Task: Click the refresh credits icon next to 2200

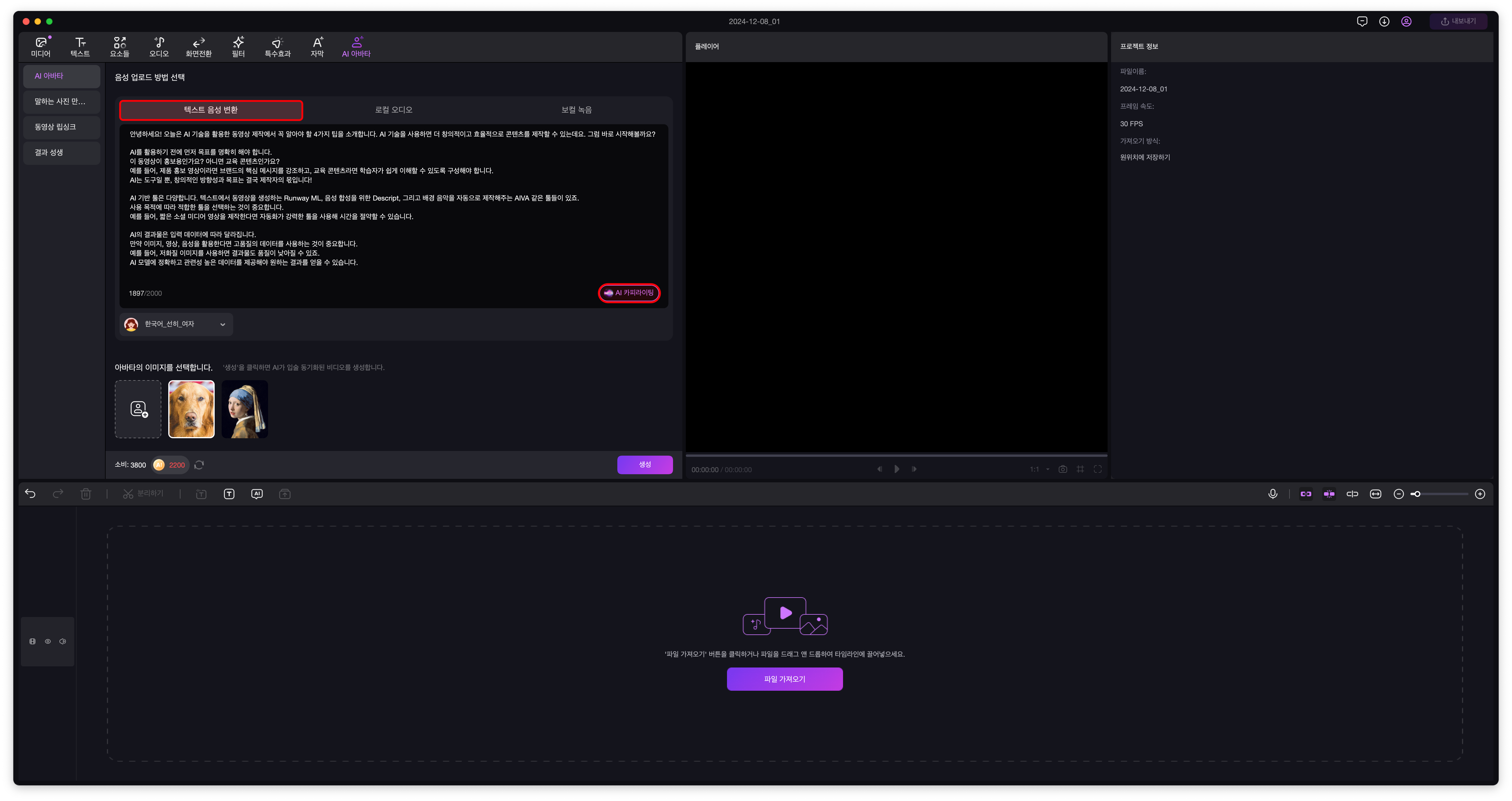Action: [199, 465]
